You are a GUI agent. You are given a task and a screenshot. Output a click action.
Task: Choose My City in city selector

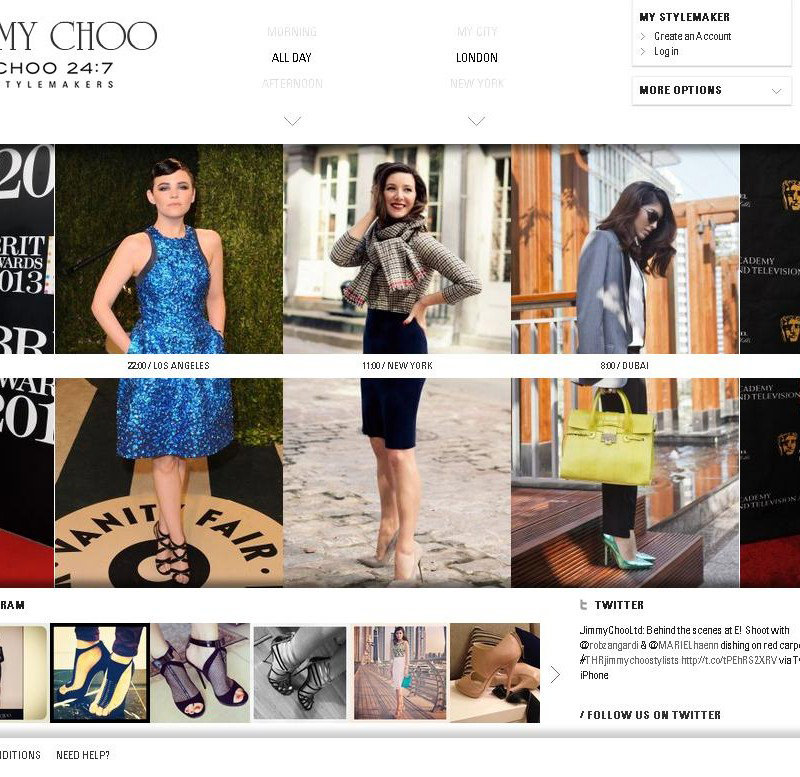(x=477, y=32)
